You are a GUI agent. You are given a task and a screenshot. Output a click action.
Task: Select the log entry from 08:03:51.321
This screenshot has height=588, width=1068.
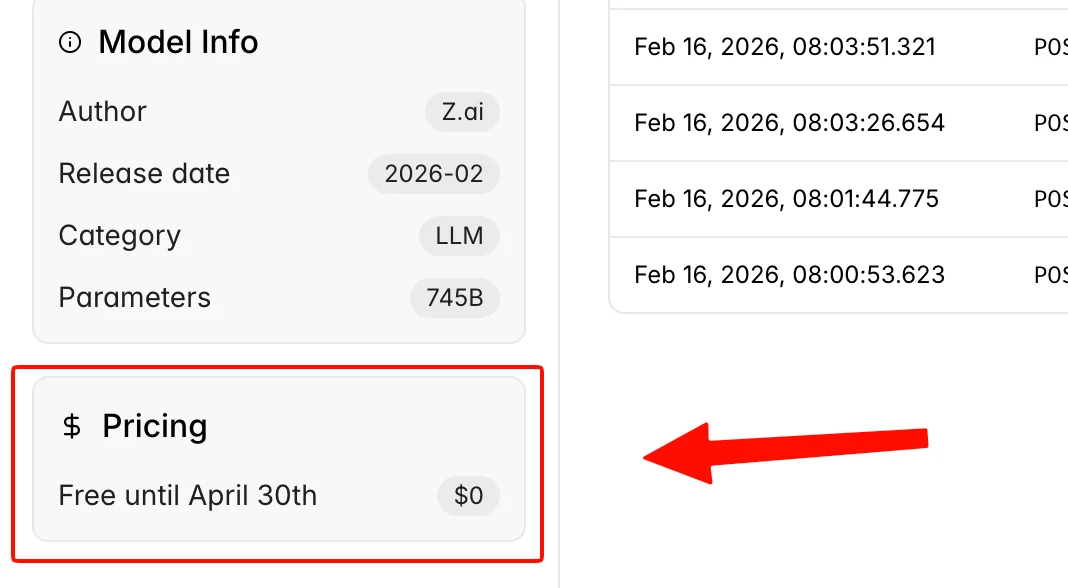tap(784, 46)
